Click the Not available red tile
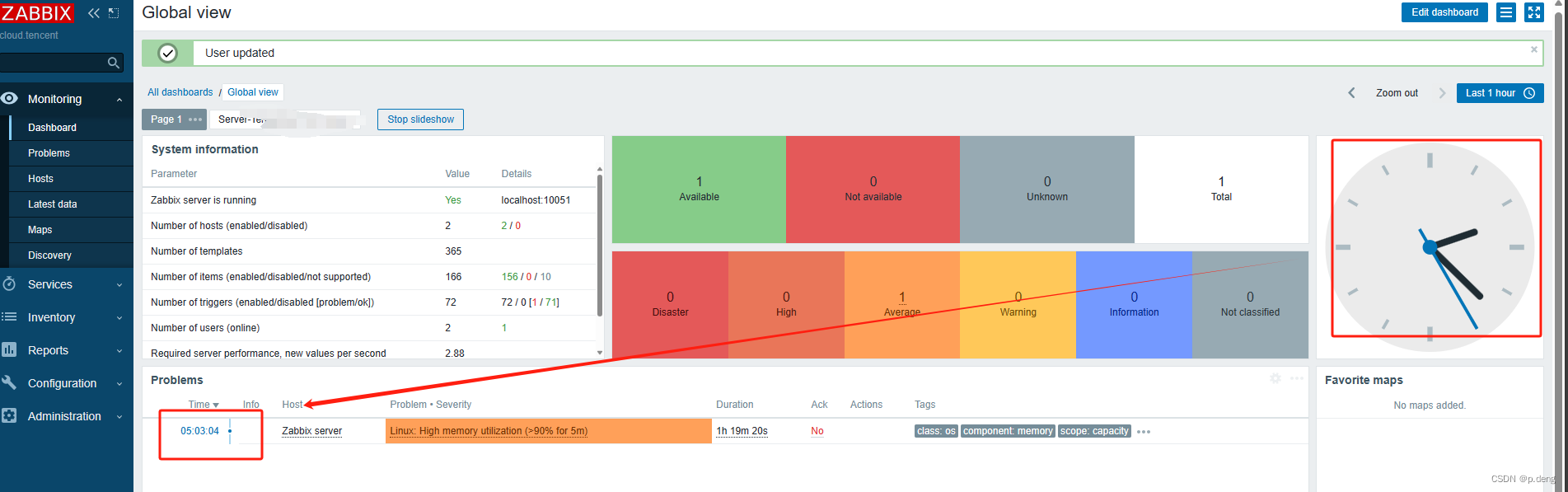 (873, 190)
